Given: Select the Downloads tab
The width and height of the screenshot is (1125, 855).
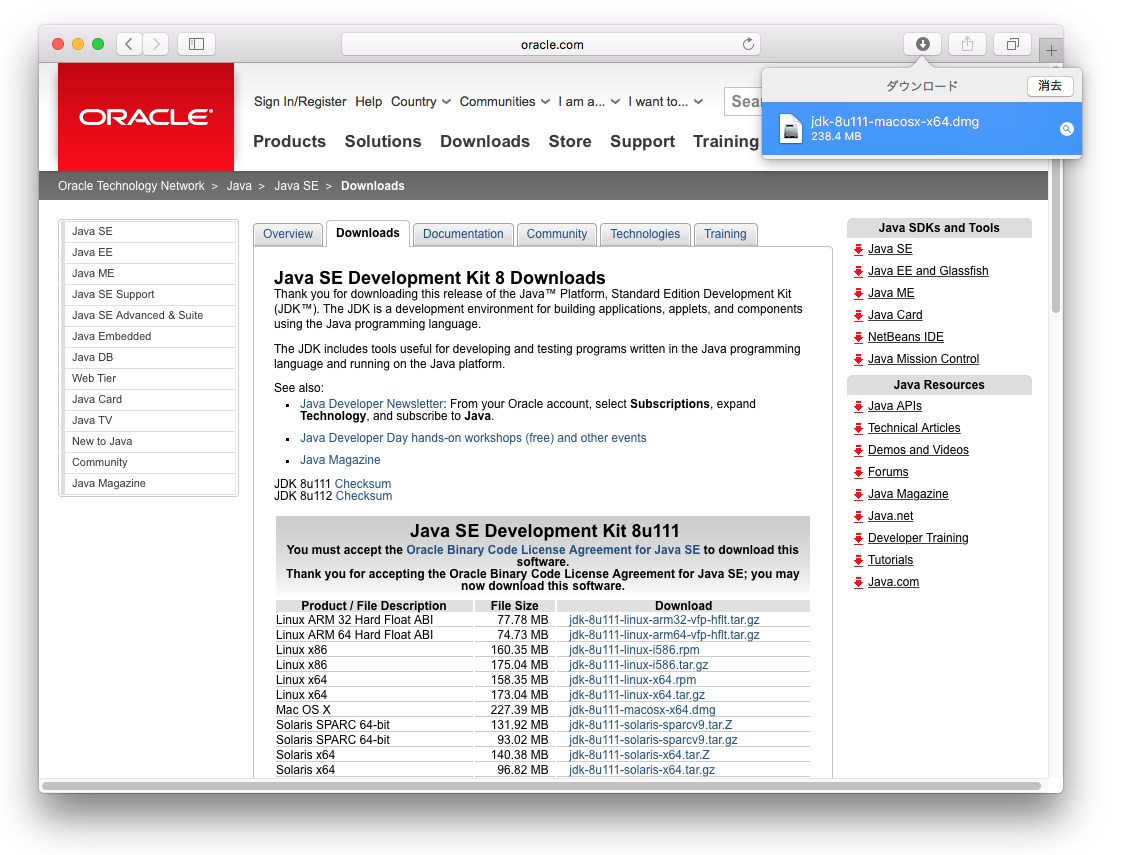Looking at the screenshot, I should point(367,233).
